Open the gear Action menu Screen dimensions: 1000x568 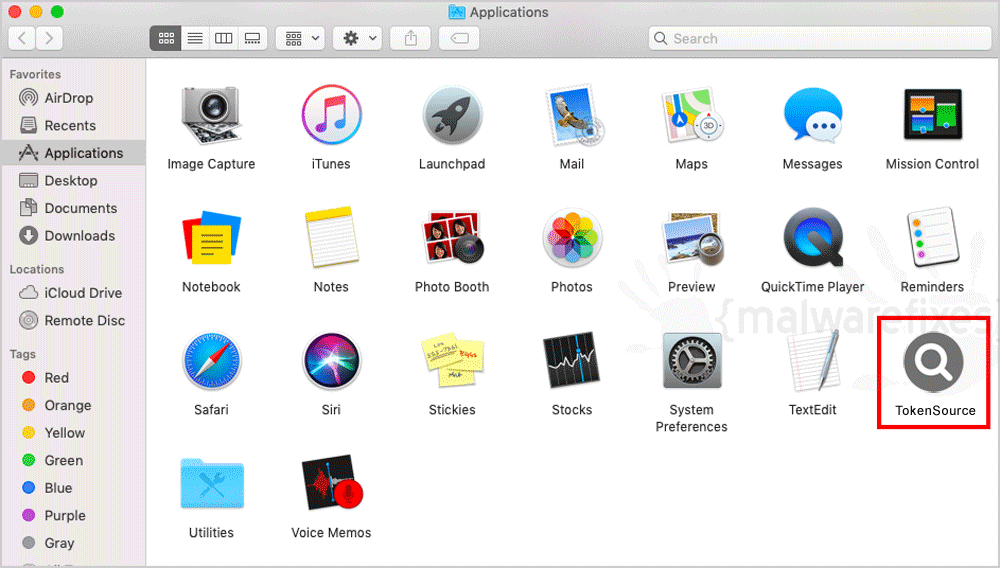(357, 38)
